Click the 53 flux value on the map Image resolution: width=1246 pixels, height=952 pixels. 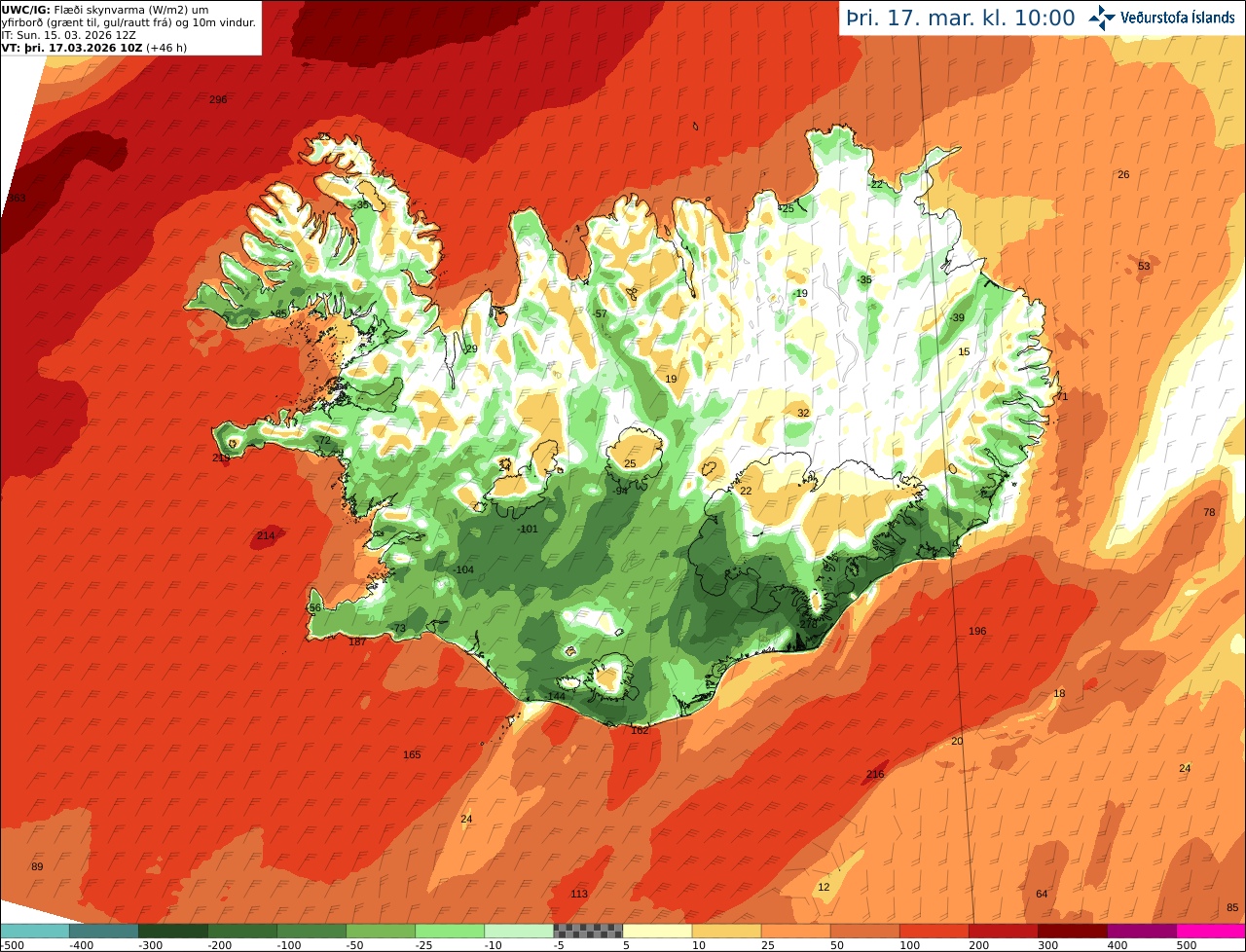[x=1144, y=266]
